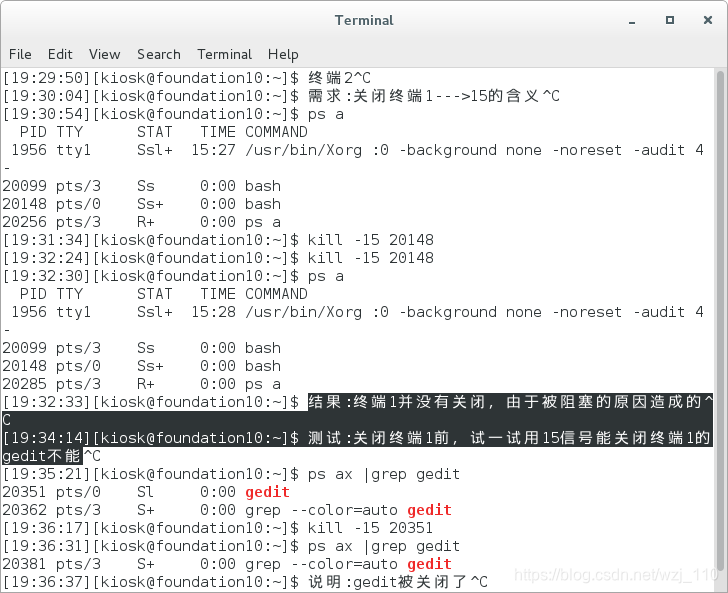Click the highlighted text '结果:终端1并没有关闭'
This screenshot has height=593, width=728.
[x=396, y=402]
